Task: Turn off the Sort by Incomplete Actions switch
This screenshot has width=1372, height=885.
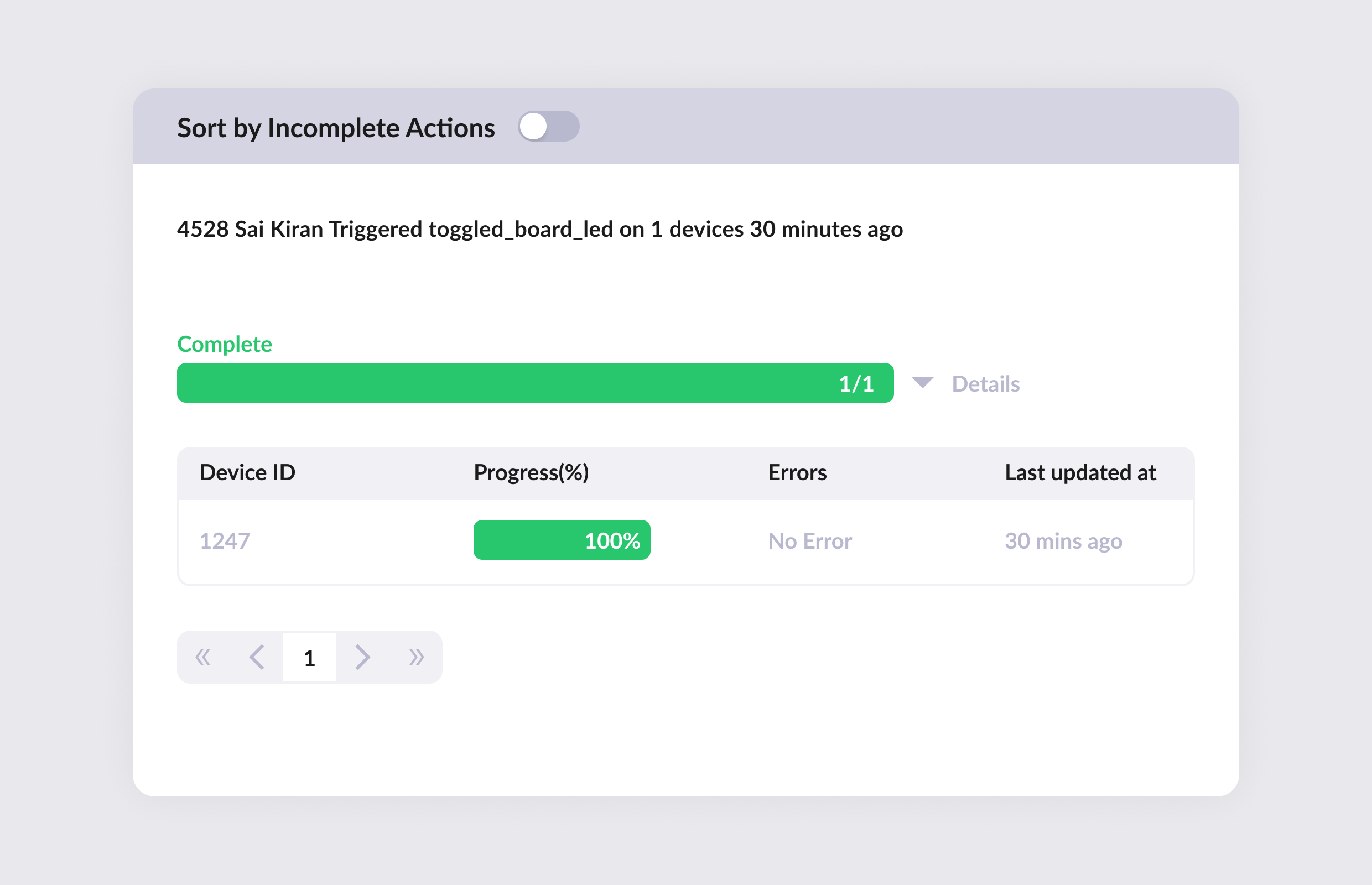Action: coord(548,127)
